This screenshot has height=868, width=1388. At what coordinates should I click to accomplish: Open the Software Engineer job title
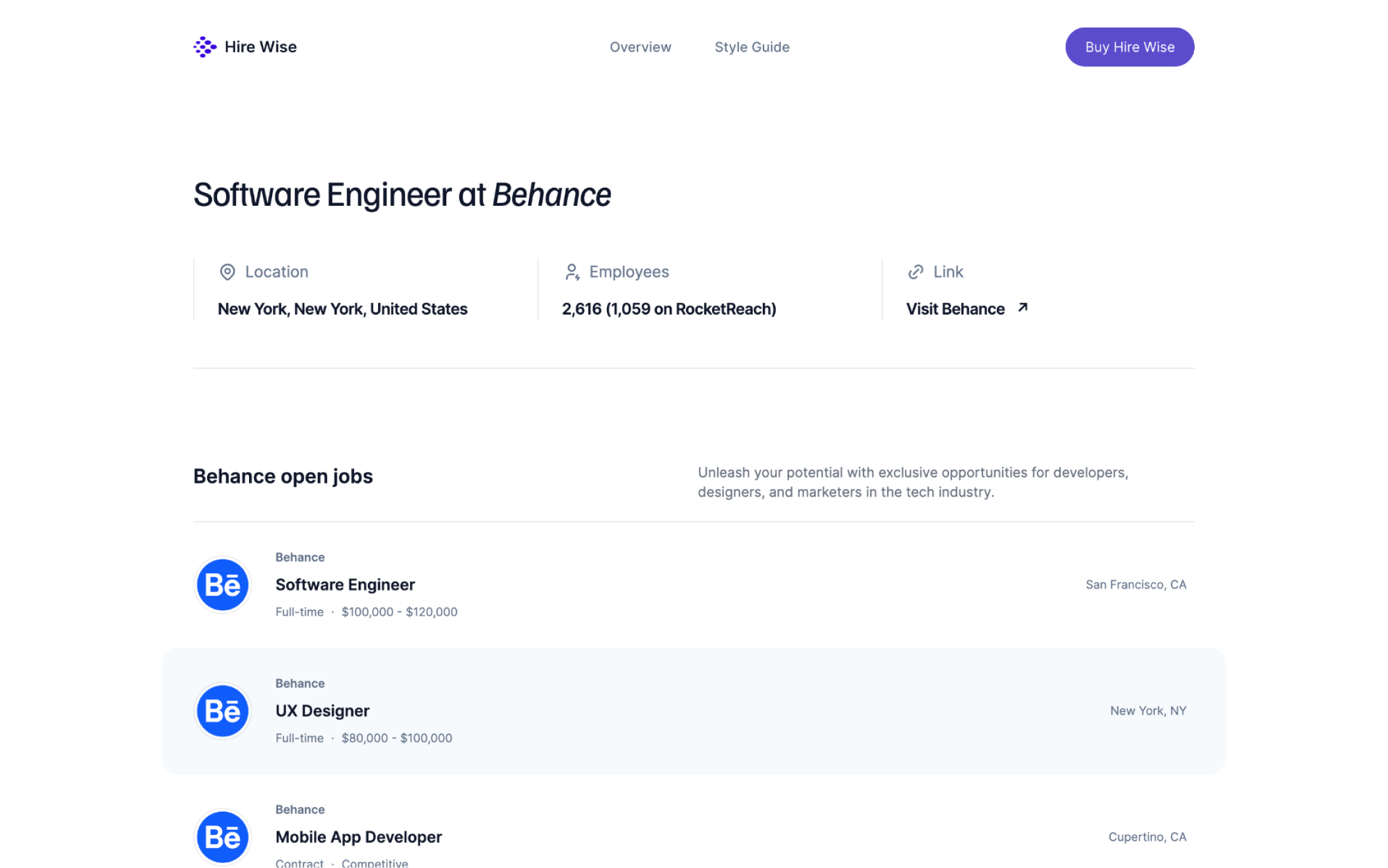(345, 585)
